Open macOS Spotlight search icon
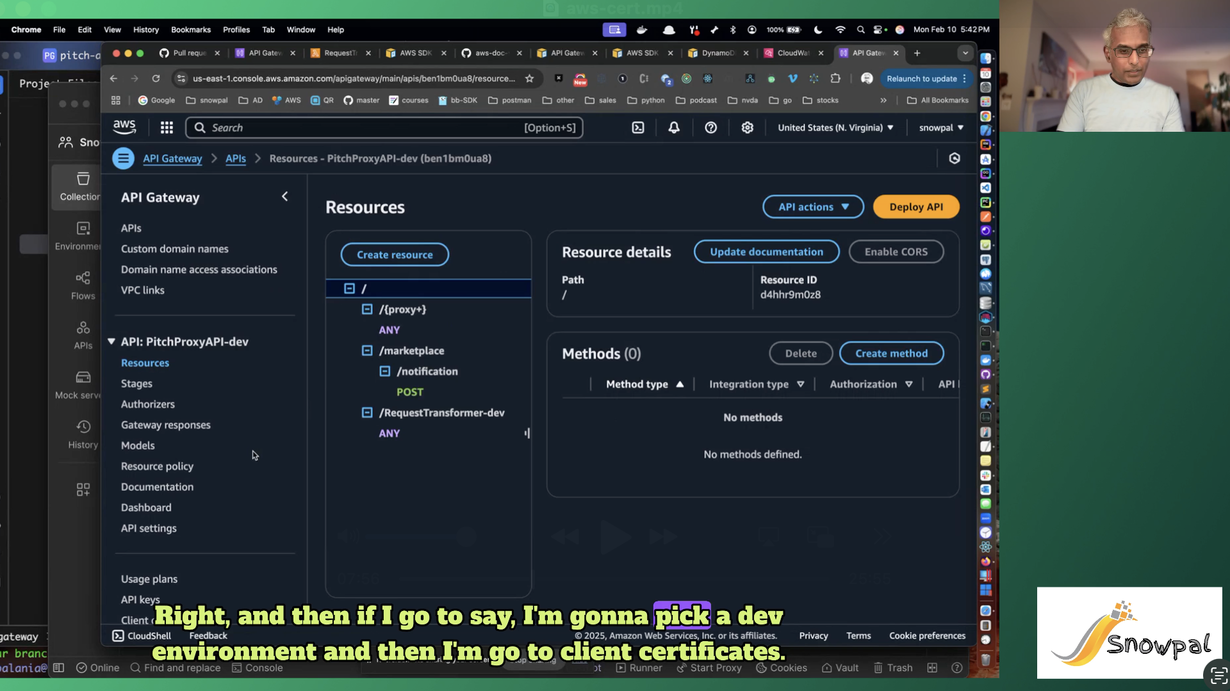The width and height of the screenshot is (1230, 691). pos(860,30)
